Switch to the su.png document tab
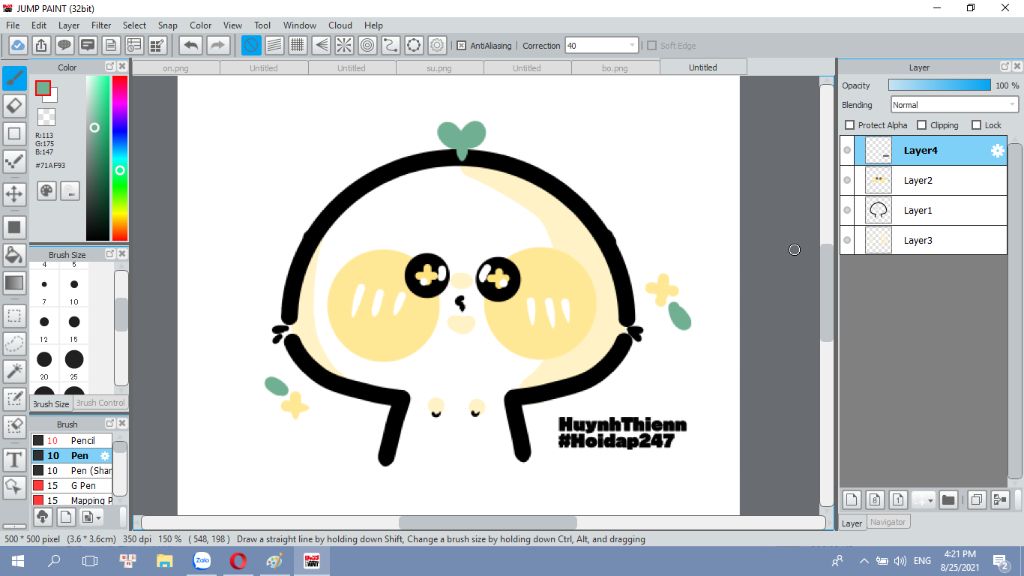Image resolution: width=1024 pixels, height=576 pixels. coord(439,68)
